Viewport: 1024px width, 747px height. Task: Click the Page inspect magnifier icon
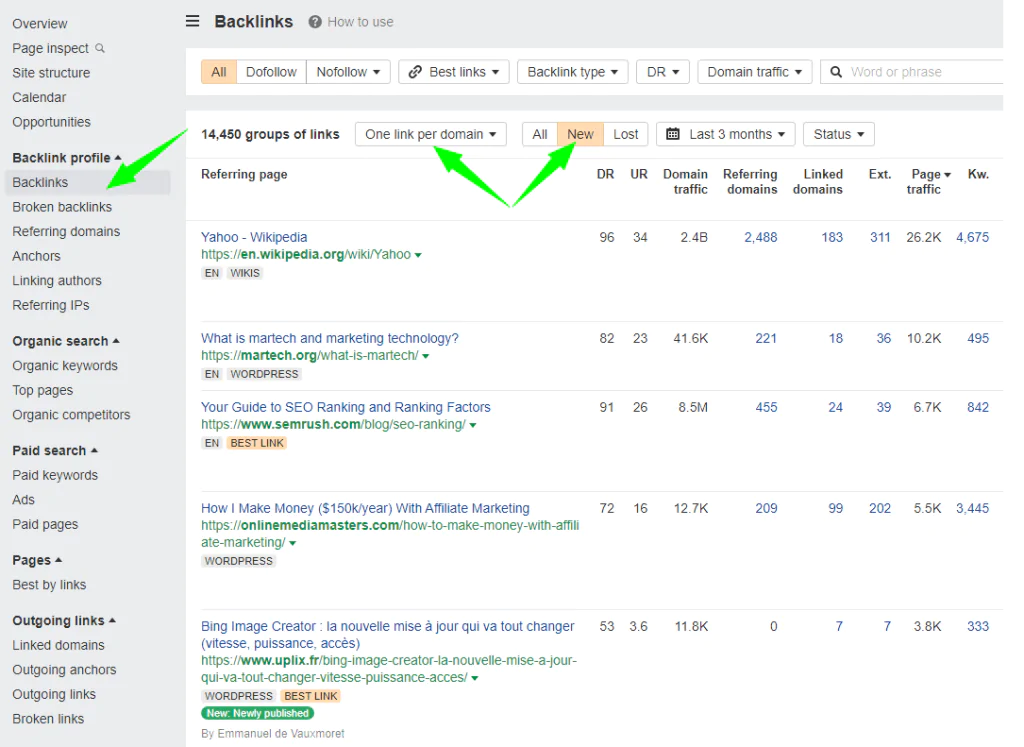pos(100,48)
